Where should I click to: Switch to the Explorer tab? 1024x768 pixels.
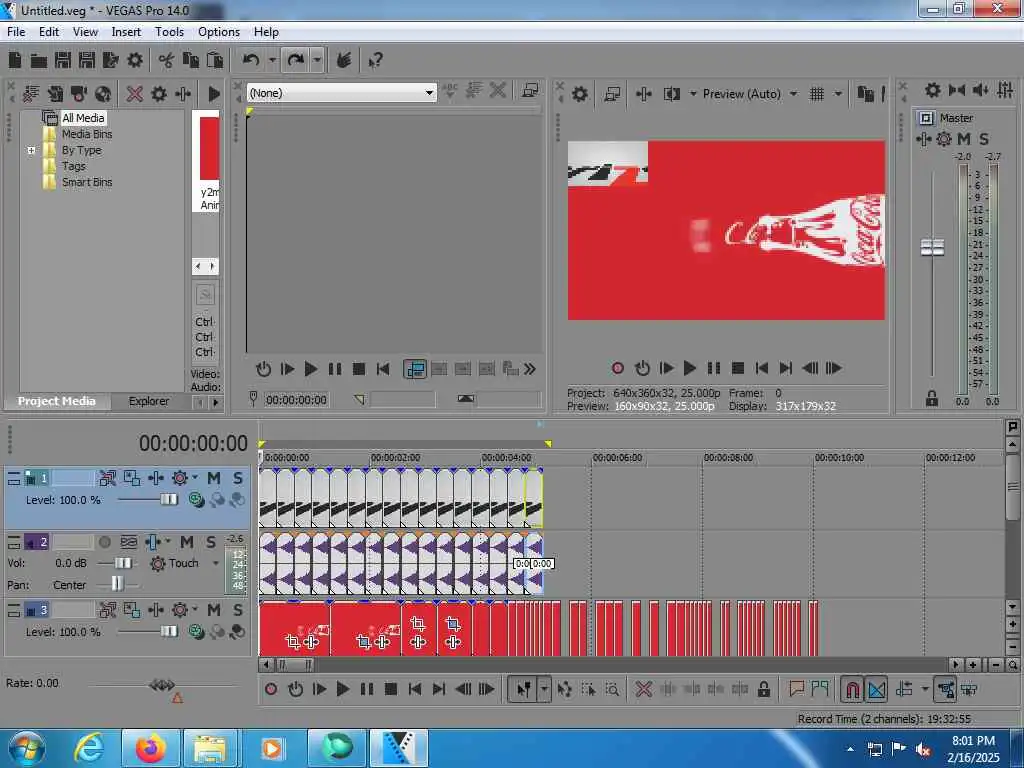point(148,401)
